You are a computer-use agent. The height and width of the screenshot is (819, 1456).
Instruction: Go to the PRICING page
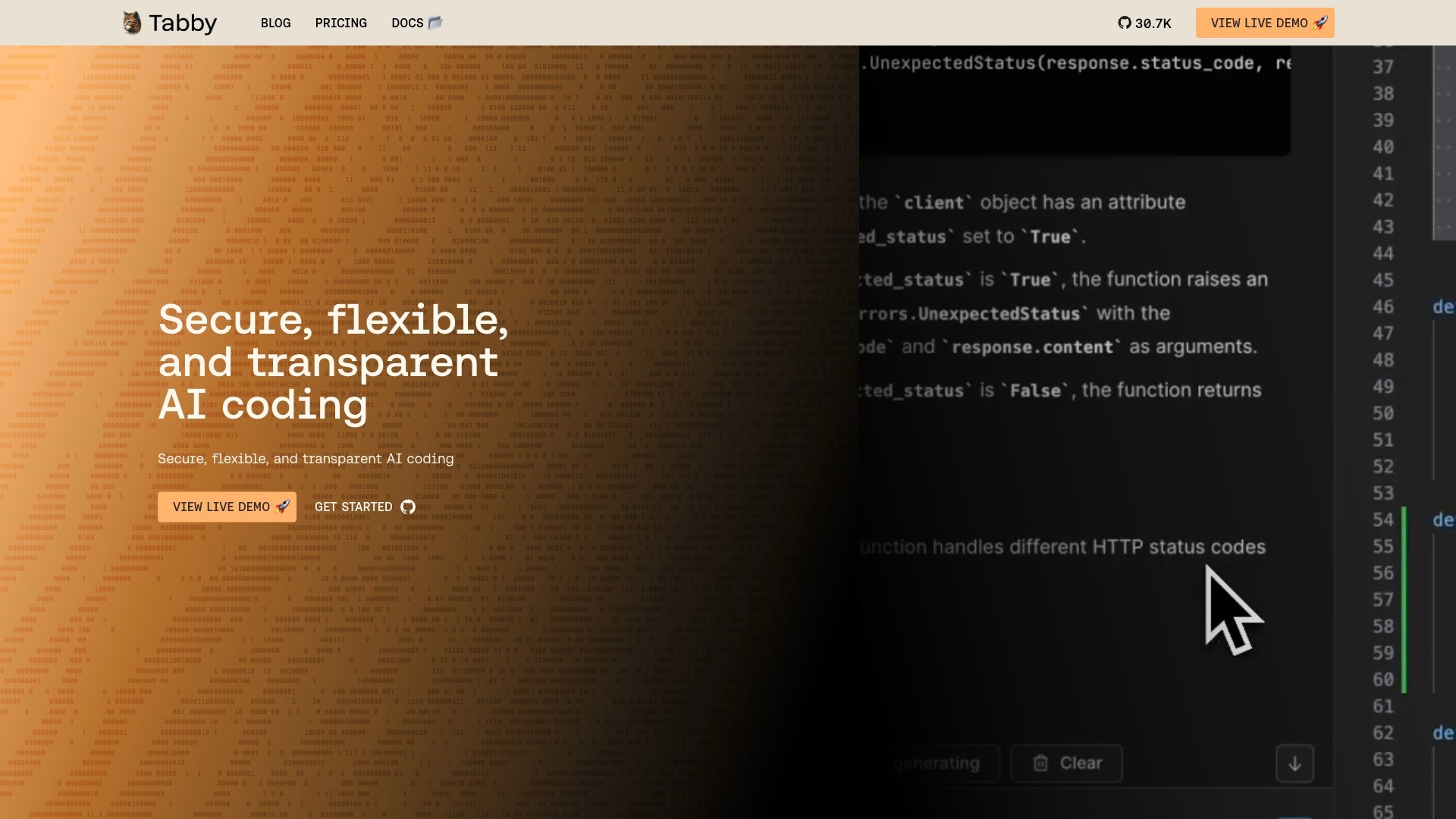point(340,23)
